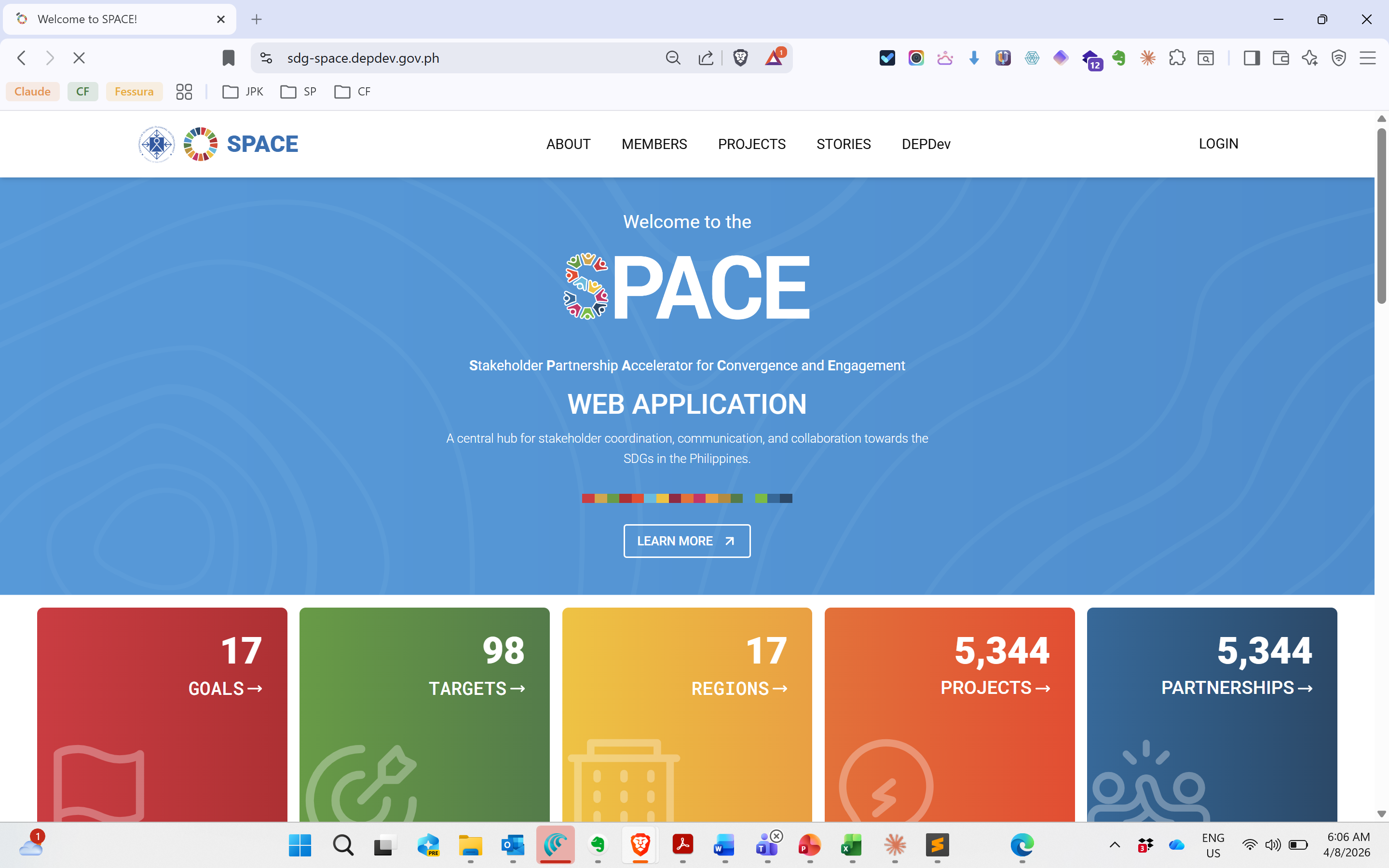Show hidden system tray icons chevron
The width and height of the screenshot is (1389, 868).
[x=1115, y=844]
